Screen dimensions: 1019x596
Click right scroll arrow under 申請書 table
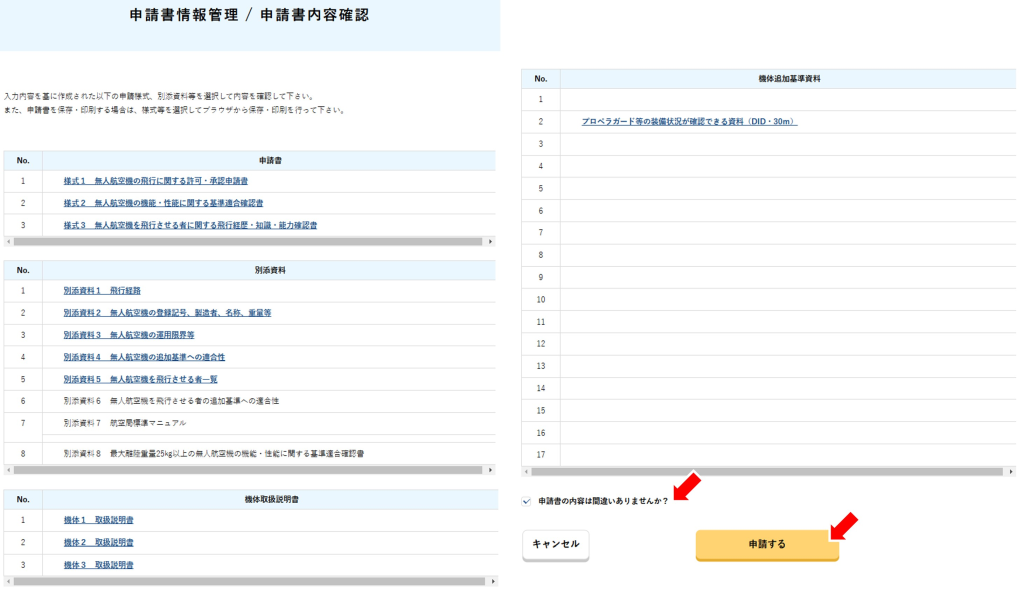click(x=490, y=242)
